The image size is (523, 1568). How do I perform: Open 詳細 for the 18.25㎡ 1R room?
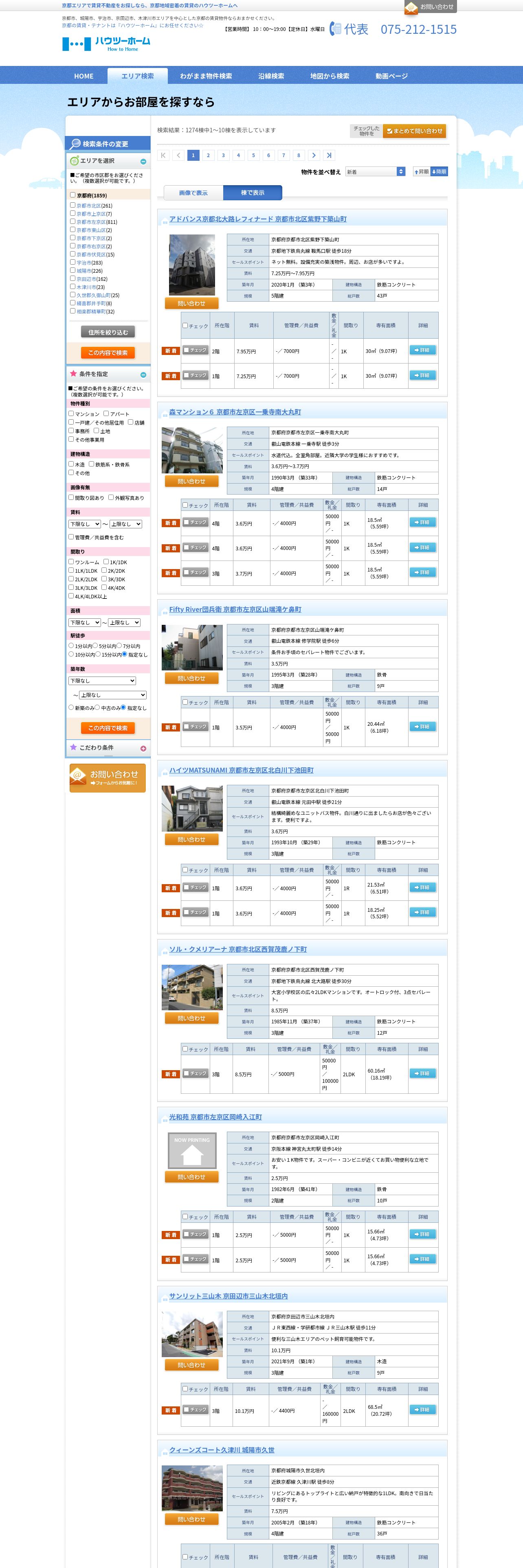(x=423, y=912)
